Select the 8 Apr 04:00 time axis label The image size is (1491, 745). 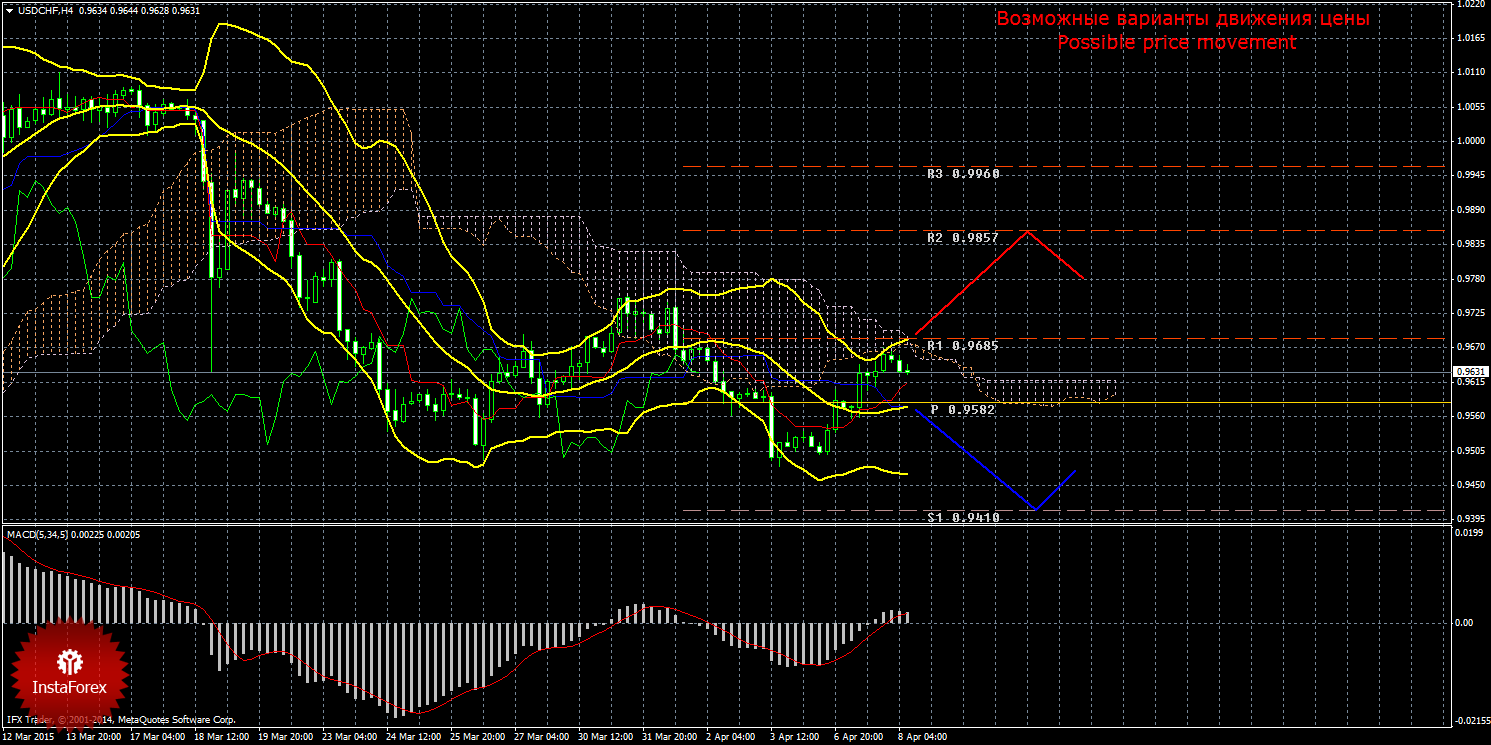[920, 736]
